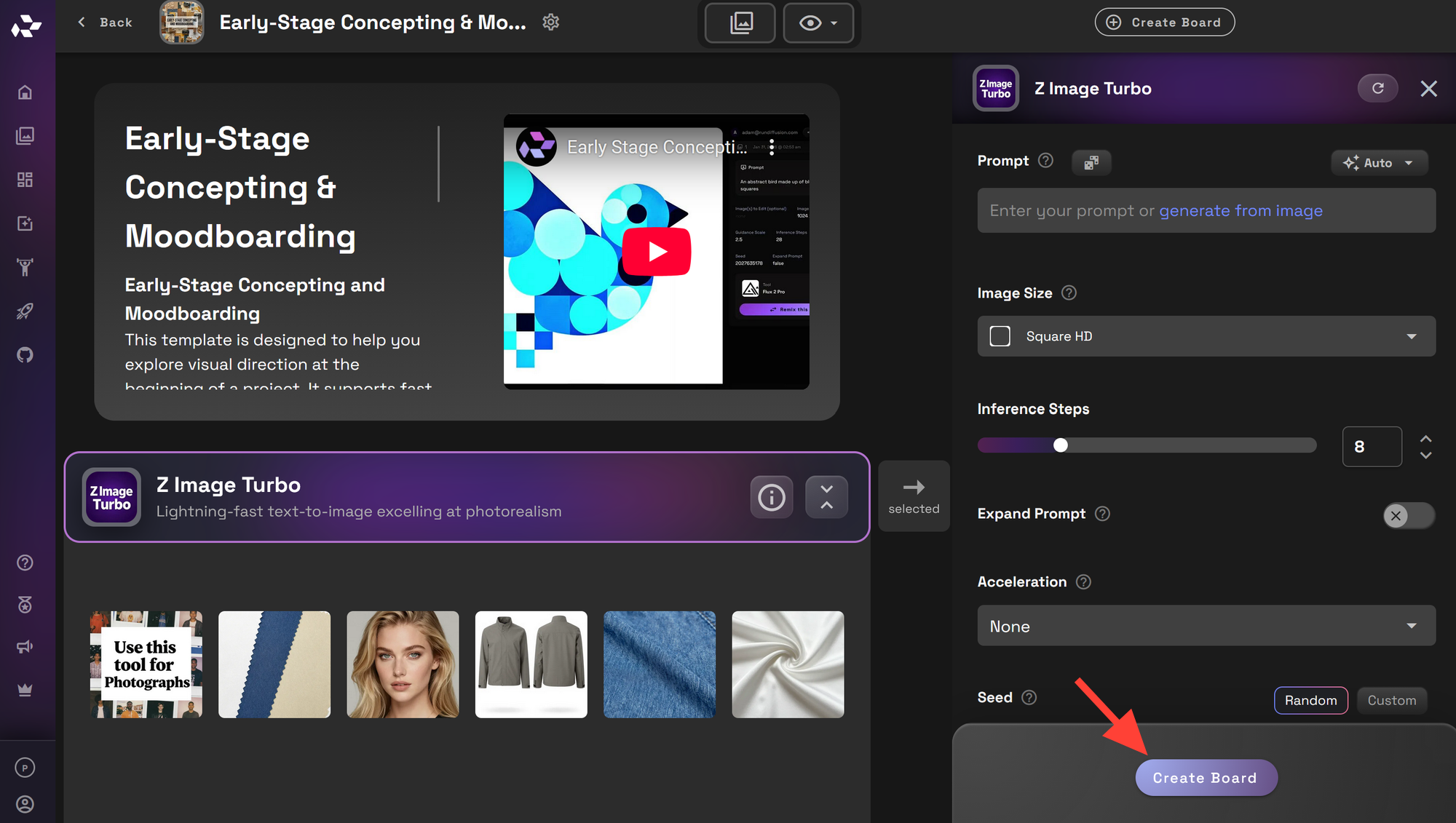The height and width of the screenshot is (823, 1456).
Task: Open the image gallery view button
Action: 740,23
